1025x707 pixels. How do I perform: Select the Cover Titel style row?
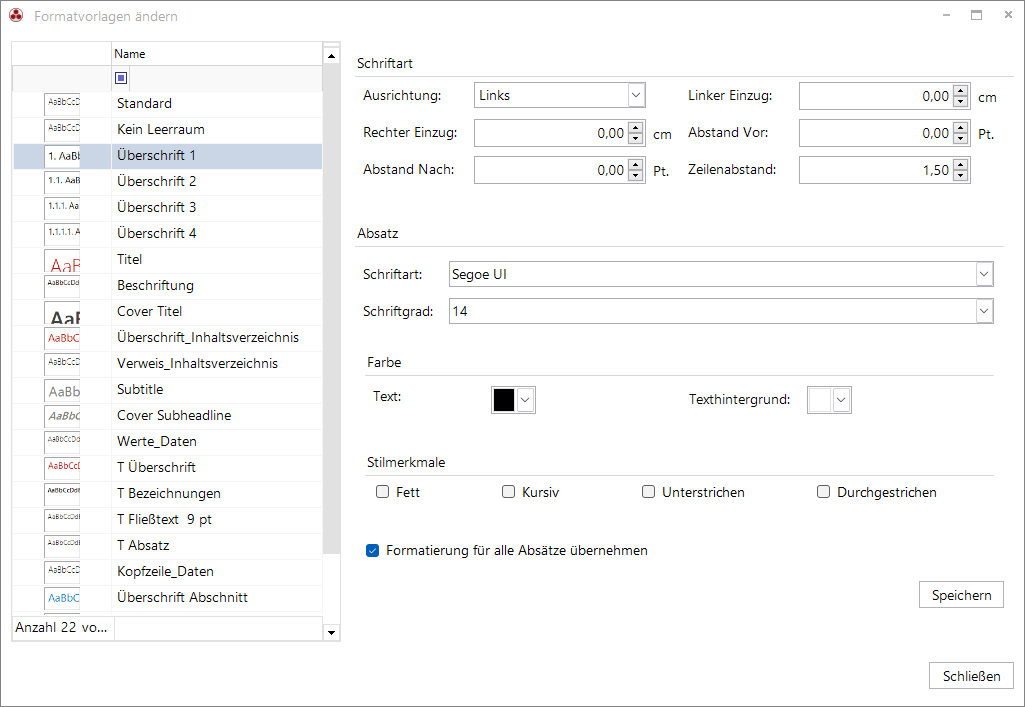click(x=167, y=312)
